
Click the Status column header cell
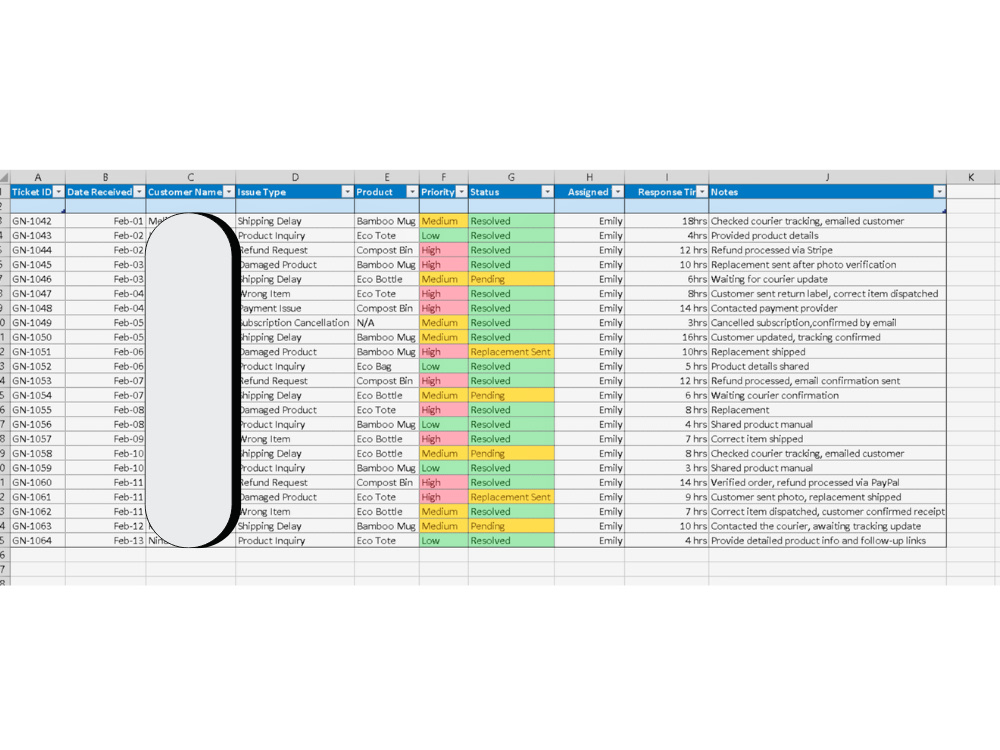[511, 192]
